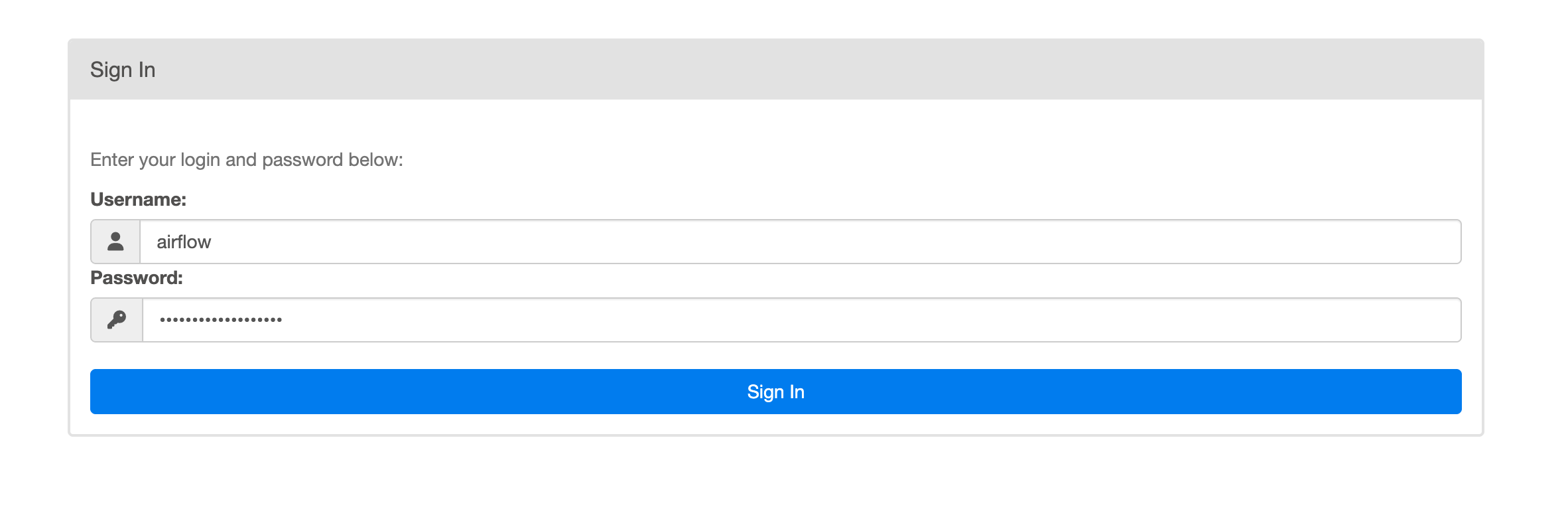Focus the Password input field
Screen dimensions: 1568x527
click(802, 320)
